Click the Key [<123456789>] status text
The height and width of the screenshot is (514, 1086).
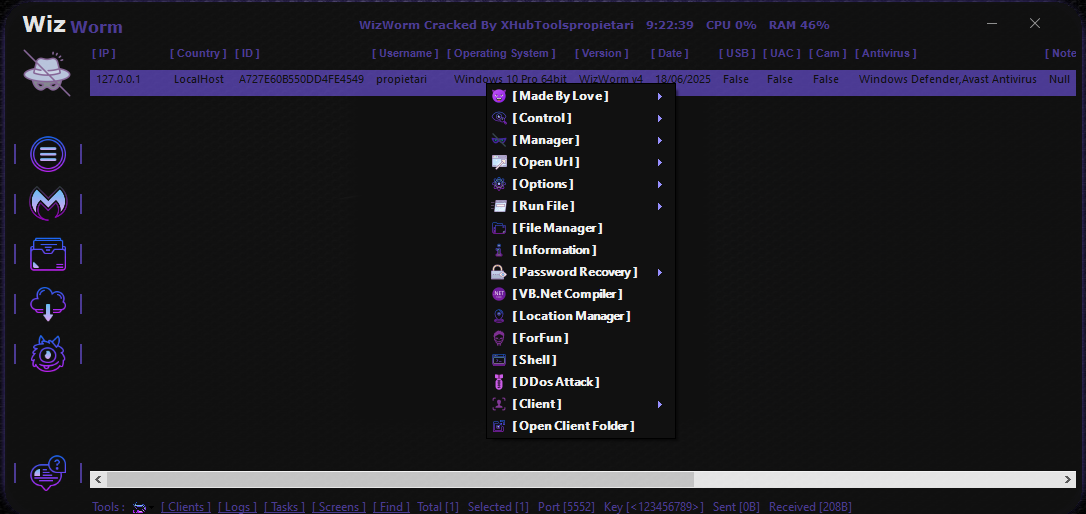pyautogui.click(x=654, y=507)
